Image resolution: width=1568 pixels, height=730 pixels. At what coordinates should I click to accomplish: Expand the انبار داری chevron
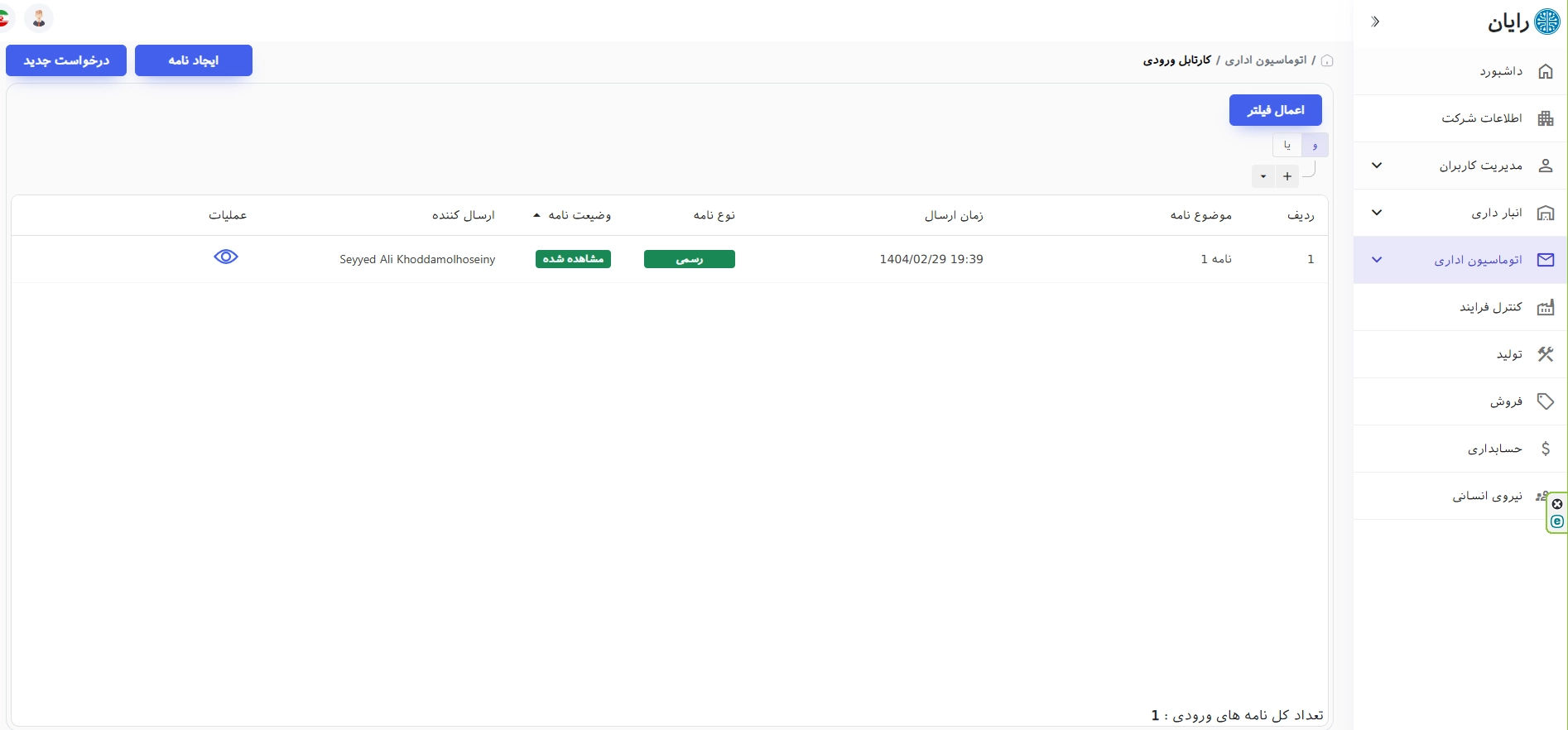point(1377,213)
